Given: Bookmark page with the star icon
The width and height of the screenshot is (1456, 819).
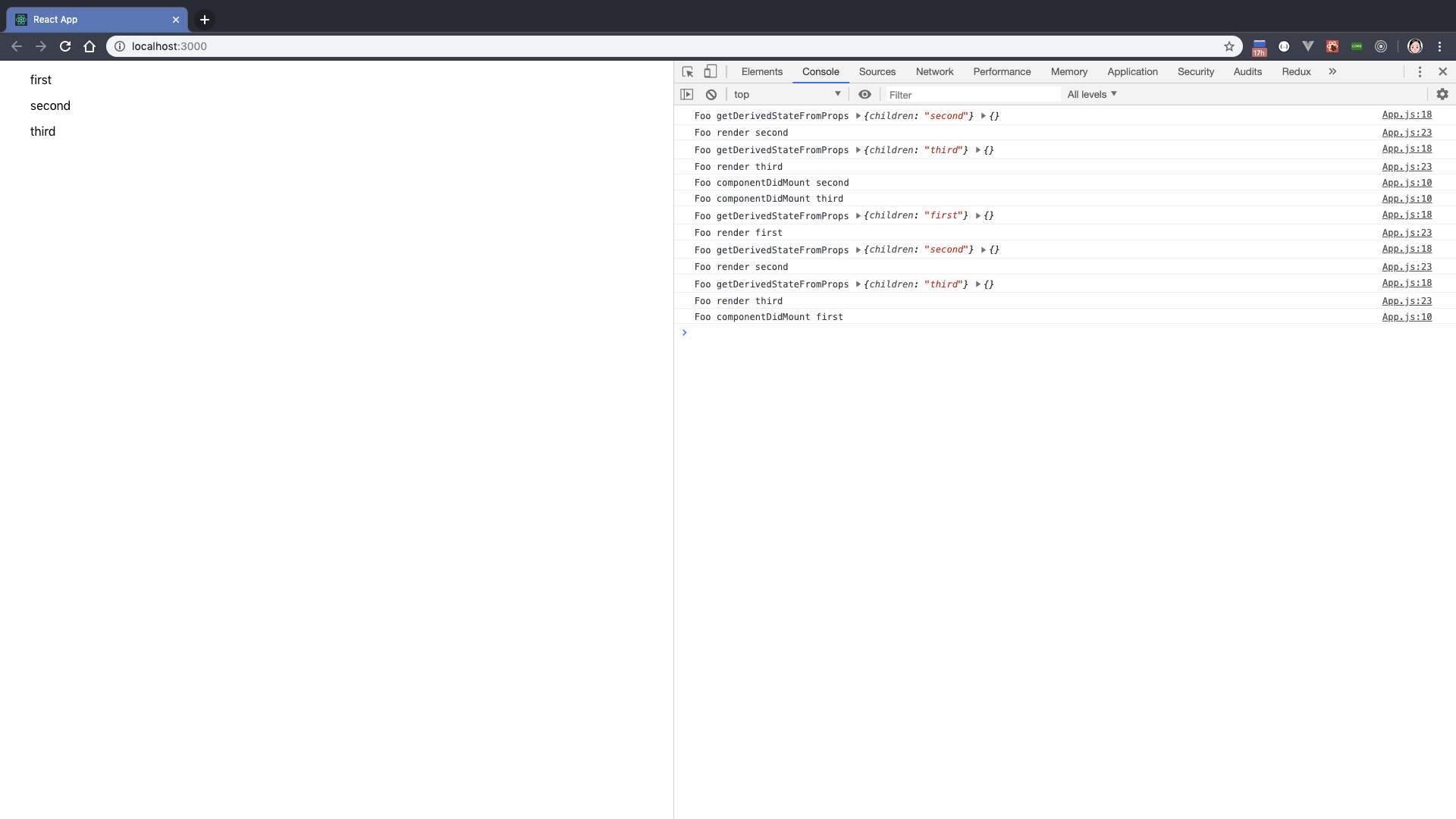Looking at the screenshot, I should (x=1229, y=46).
